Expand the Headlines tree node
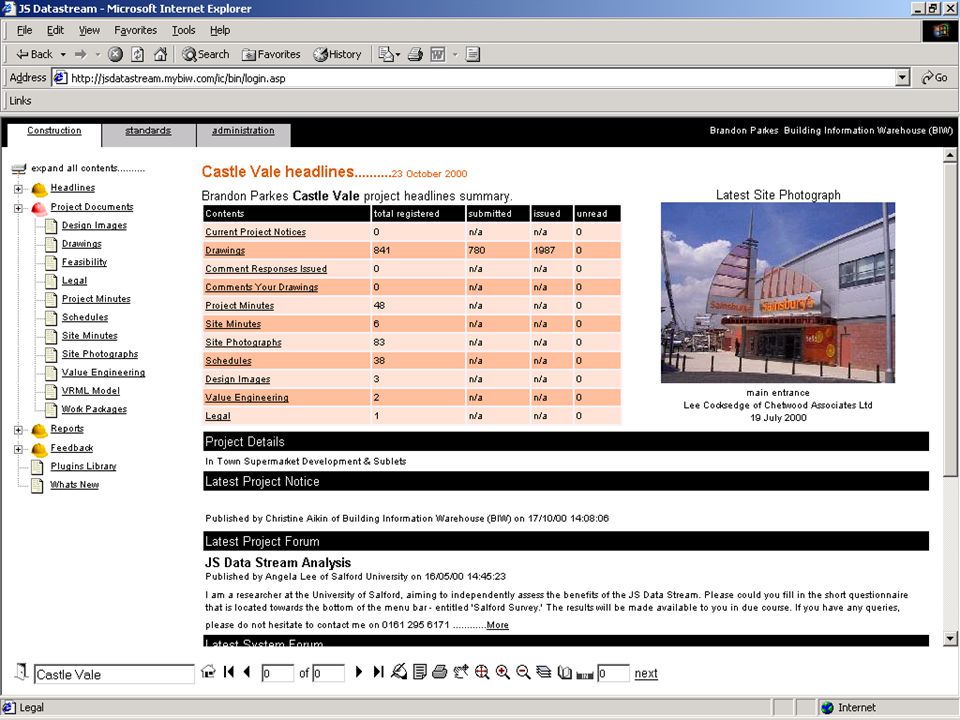 click(18, 189)
